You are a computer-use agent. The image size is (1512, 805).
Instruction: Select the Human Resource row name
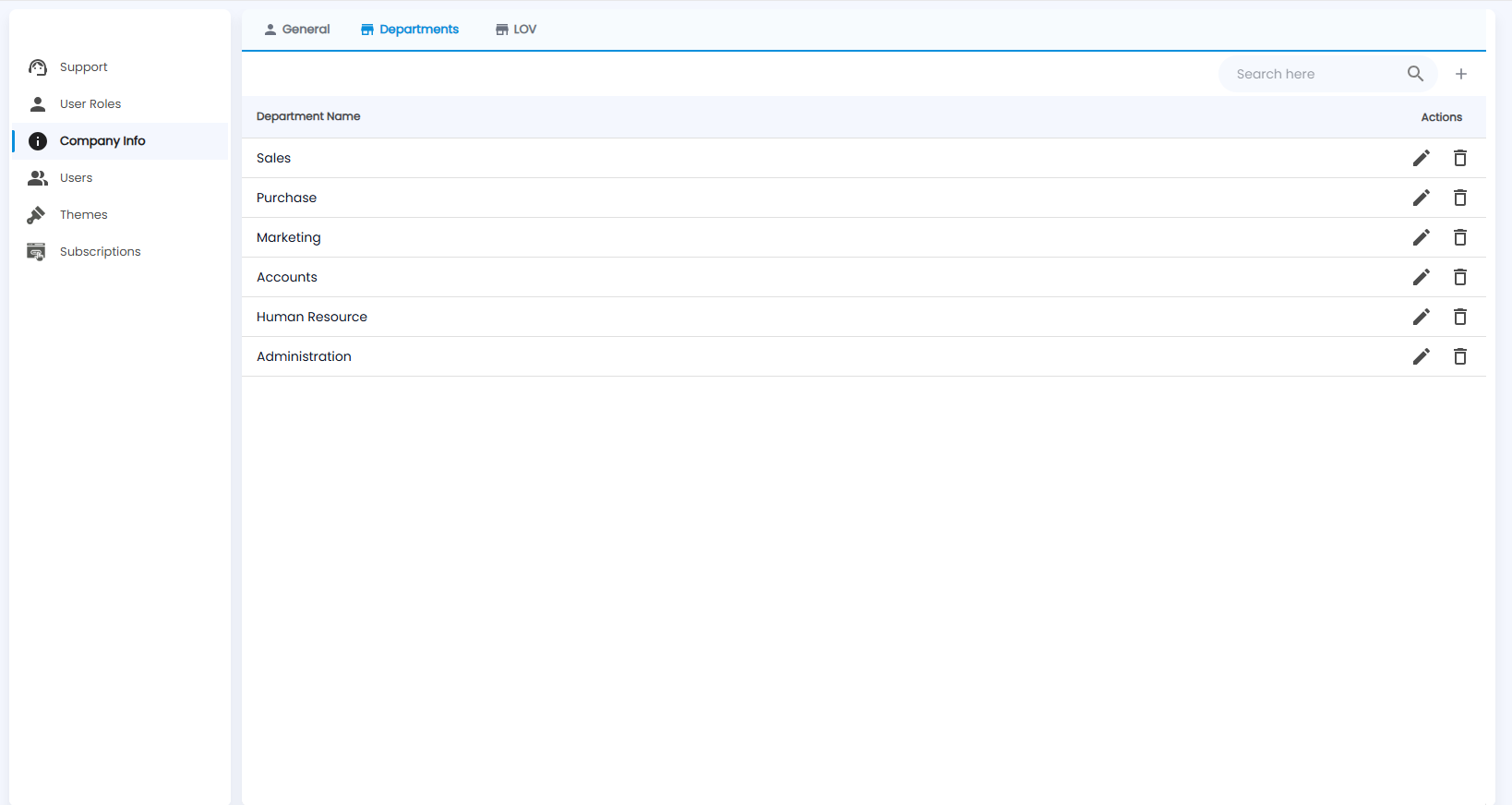point(312,317)
